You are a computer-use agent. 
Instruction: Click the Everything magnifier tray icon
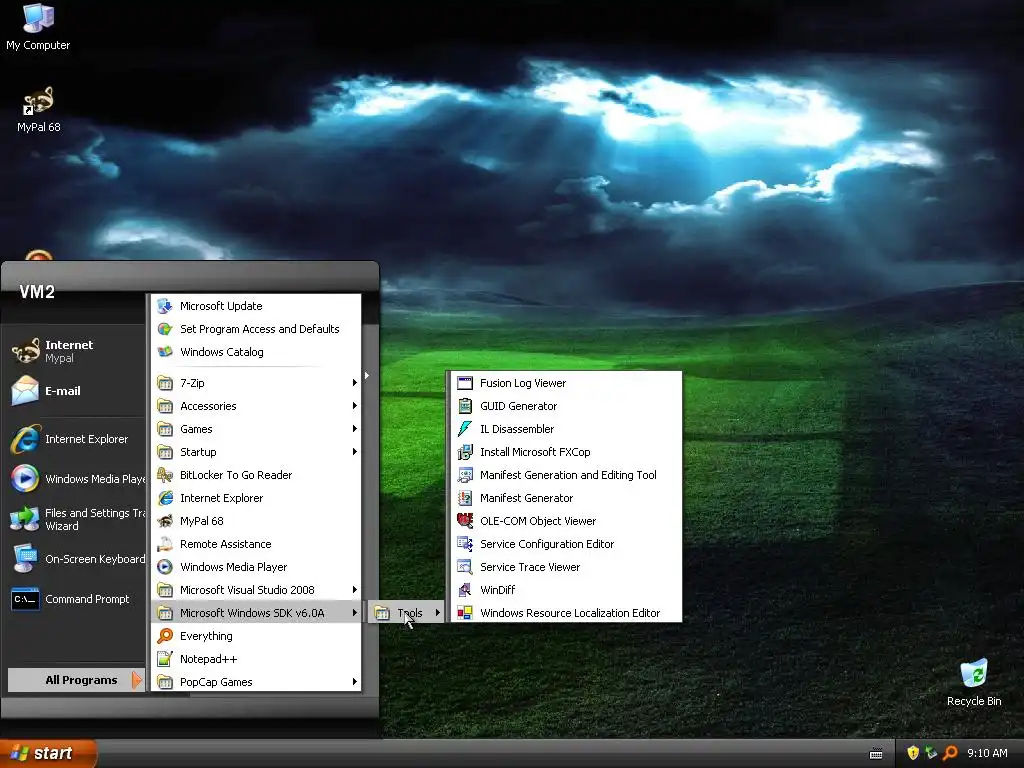tap(951, 753)
